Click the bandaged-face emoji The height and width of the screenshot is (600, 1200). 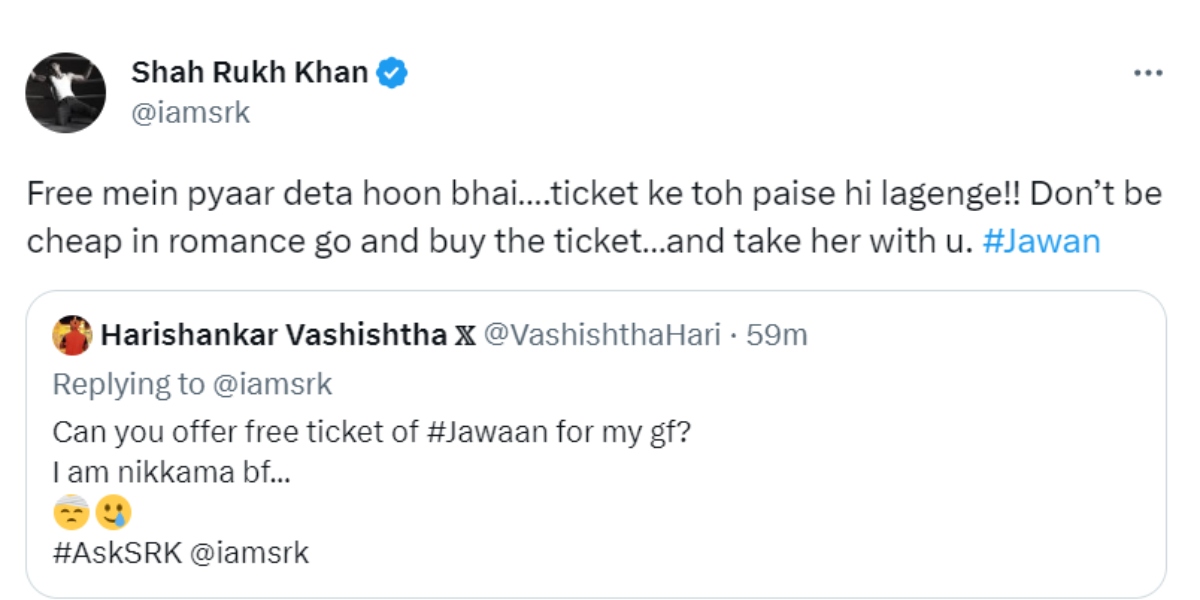[x=71, y=513]
